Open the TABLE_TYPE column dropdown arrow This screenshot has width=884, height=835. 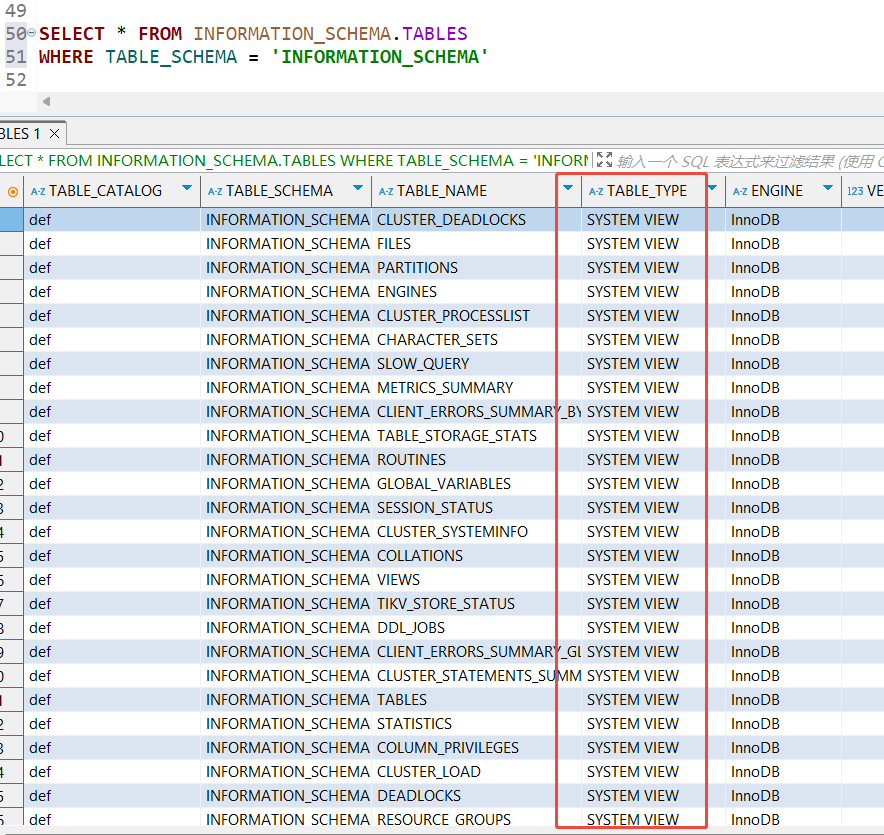tap(712, 188)
